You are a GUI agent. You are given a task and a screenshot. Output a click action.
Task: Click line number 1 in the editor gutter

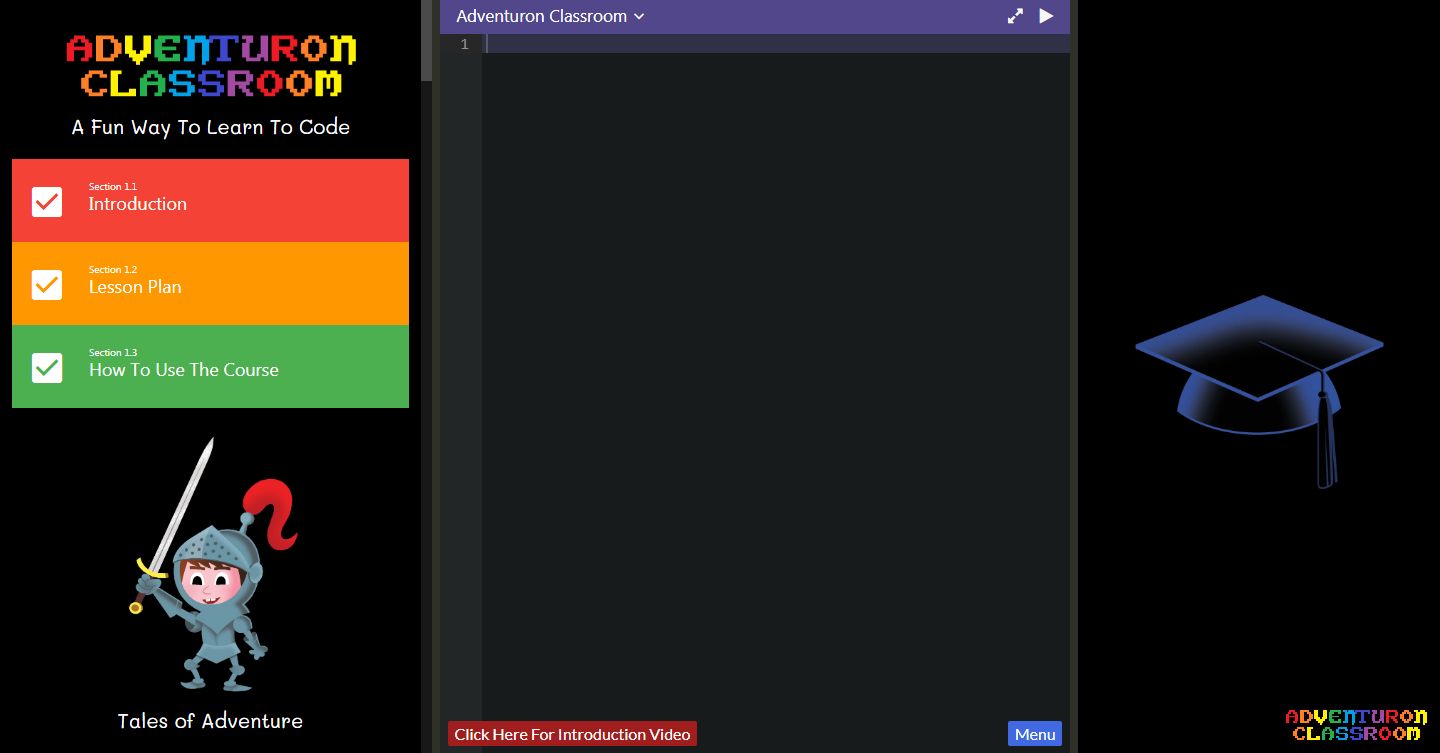point(464,44)
